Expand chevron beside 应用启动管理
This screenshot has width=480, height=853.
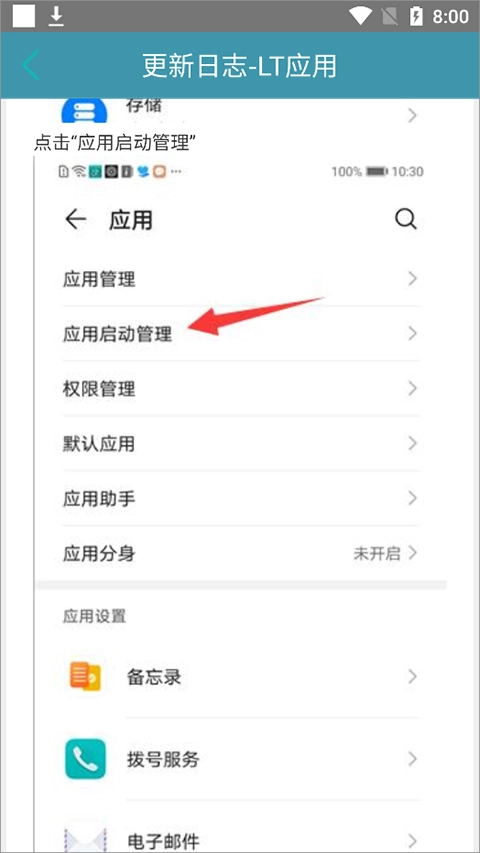coord(413,333)
